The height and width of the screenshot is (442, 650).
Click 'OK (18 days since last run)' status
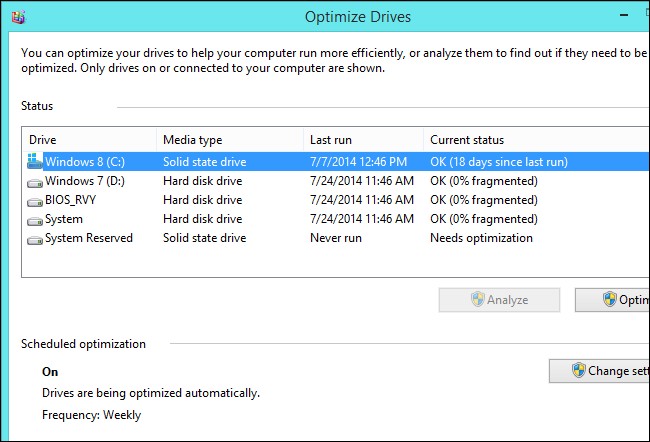(x=499, y=162)
